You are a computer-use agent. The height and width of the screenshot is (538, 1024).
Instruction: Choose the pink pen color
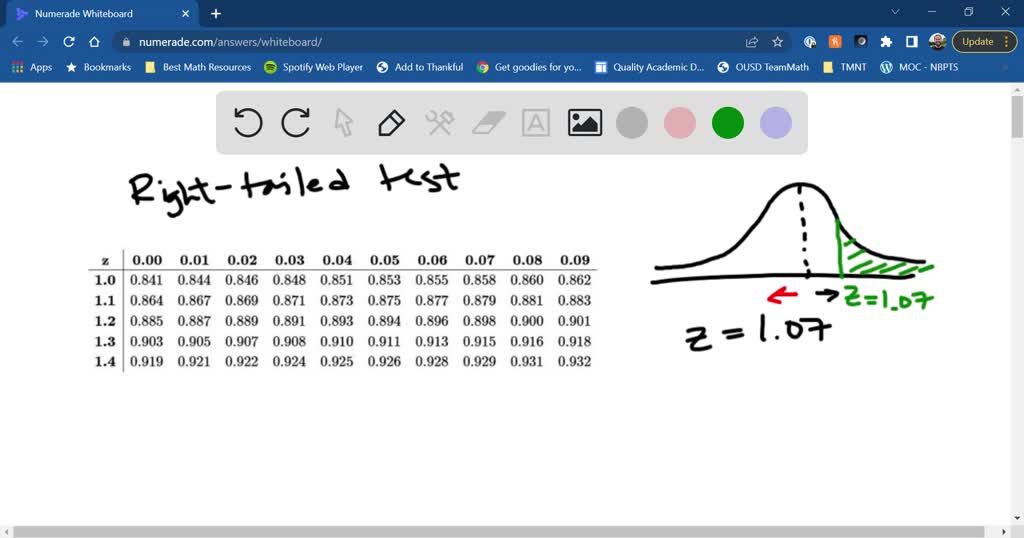tap(680, 123)
